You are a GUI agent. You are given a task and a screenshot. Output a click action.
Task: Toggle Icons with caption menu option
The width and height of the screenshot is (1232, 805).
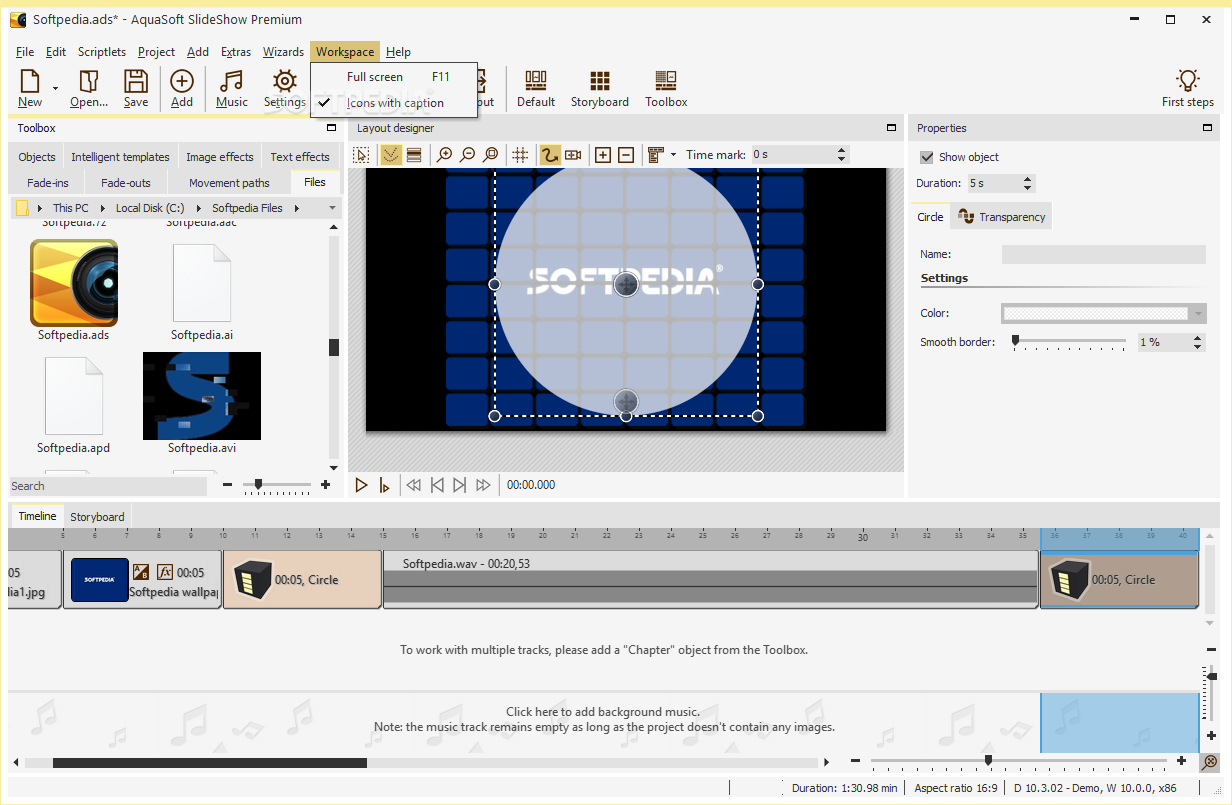394,103
